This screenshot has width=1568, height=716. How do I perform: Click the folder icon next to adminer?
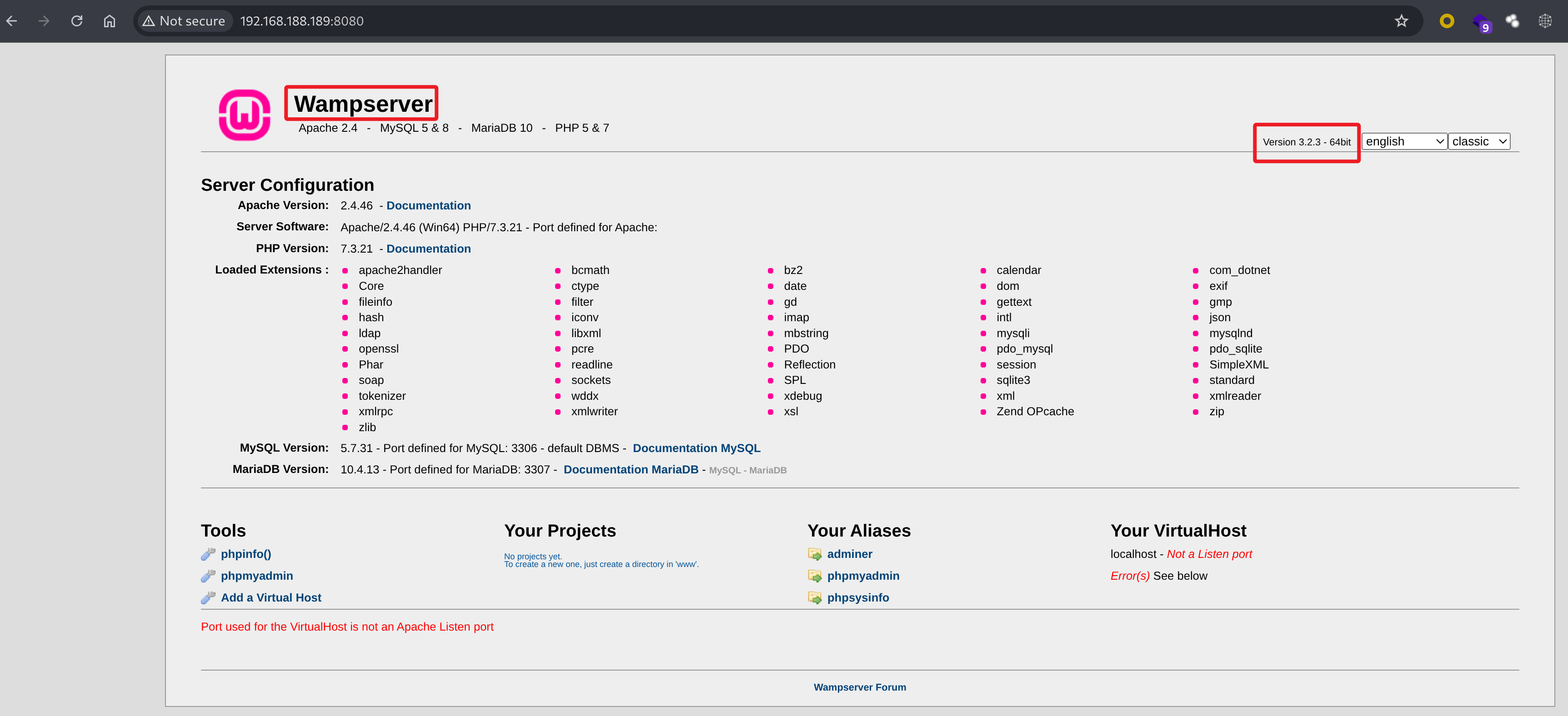(x=814, y=554)
